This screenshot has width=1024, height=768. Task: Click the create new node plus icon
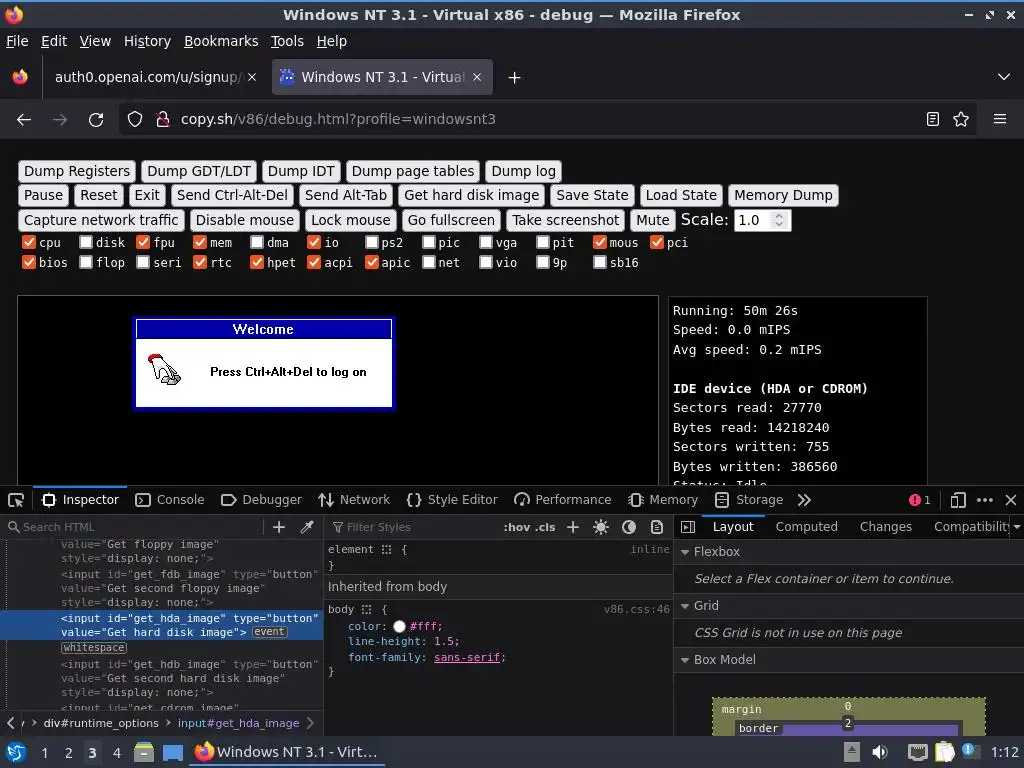point(279,527)
